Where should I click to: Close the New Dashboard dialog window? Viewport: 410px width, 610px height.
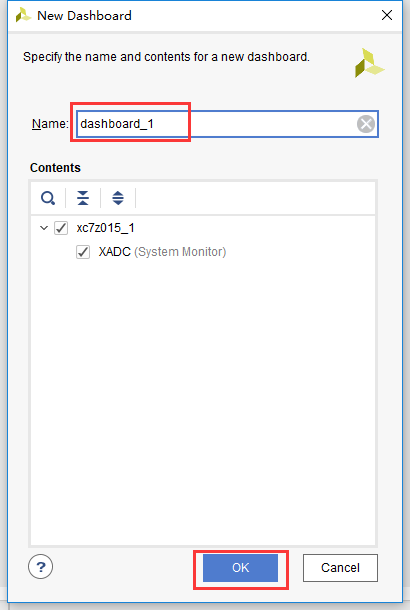coord(387,15)
